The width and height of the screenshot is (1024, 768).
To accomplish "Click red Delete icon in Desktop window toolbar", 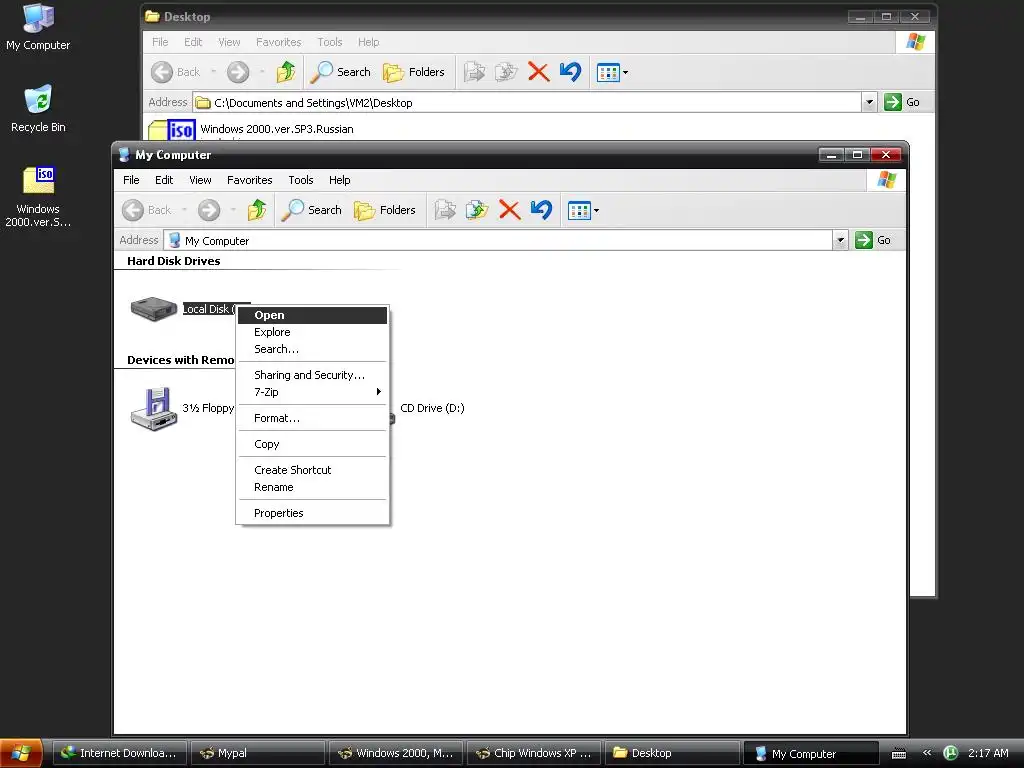I will 538,72.
